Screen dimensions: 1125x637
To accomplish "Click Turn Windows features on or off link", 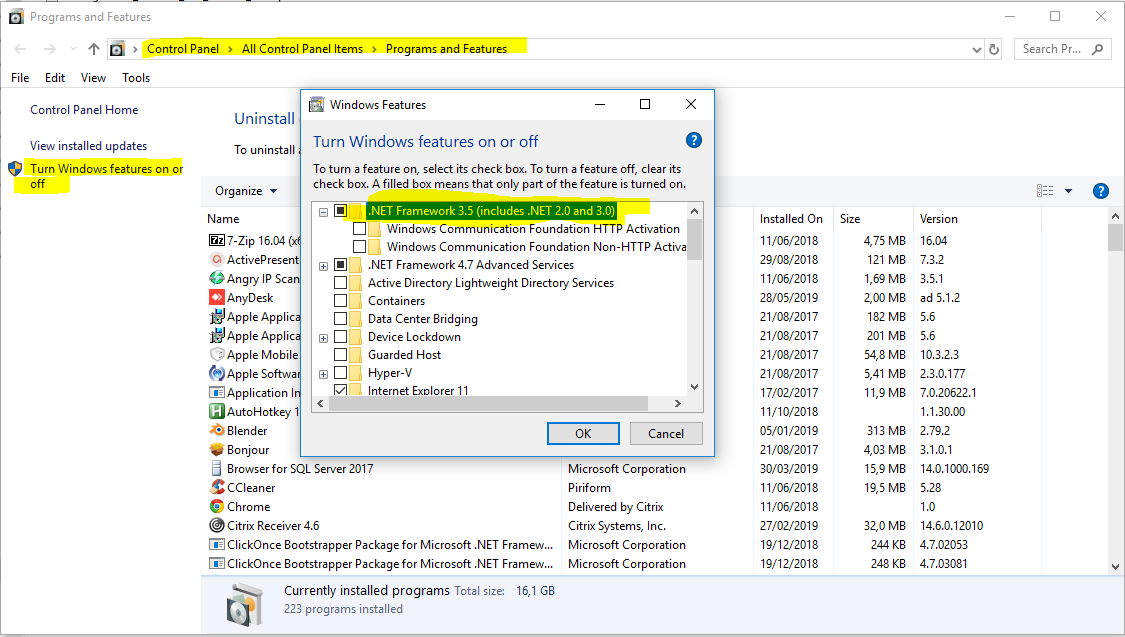I will click(x=106, y=176).
